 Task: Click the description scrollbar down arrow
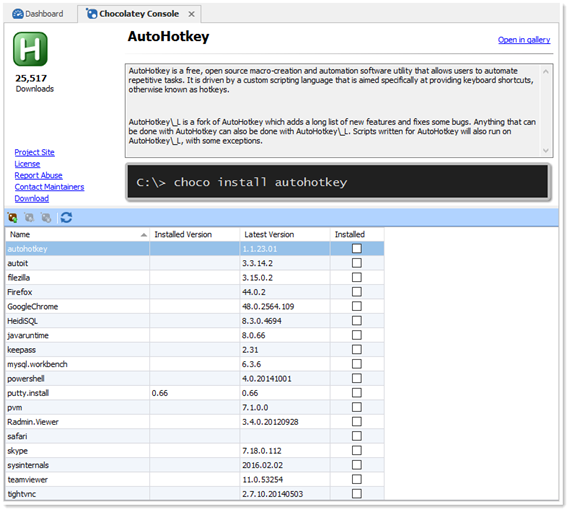point(546,151)
